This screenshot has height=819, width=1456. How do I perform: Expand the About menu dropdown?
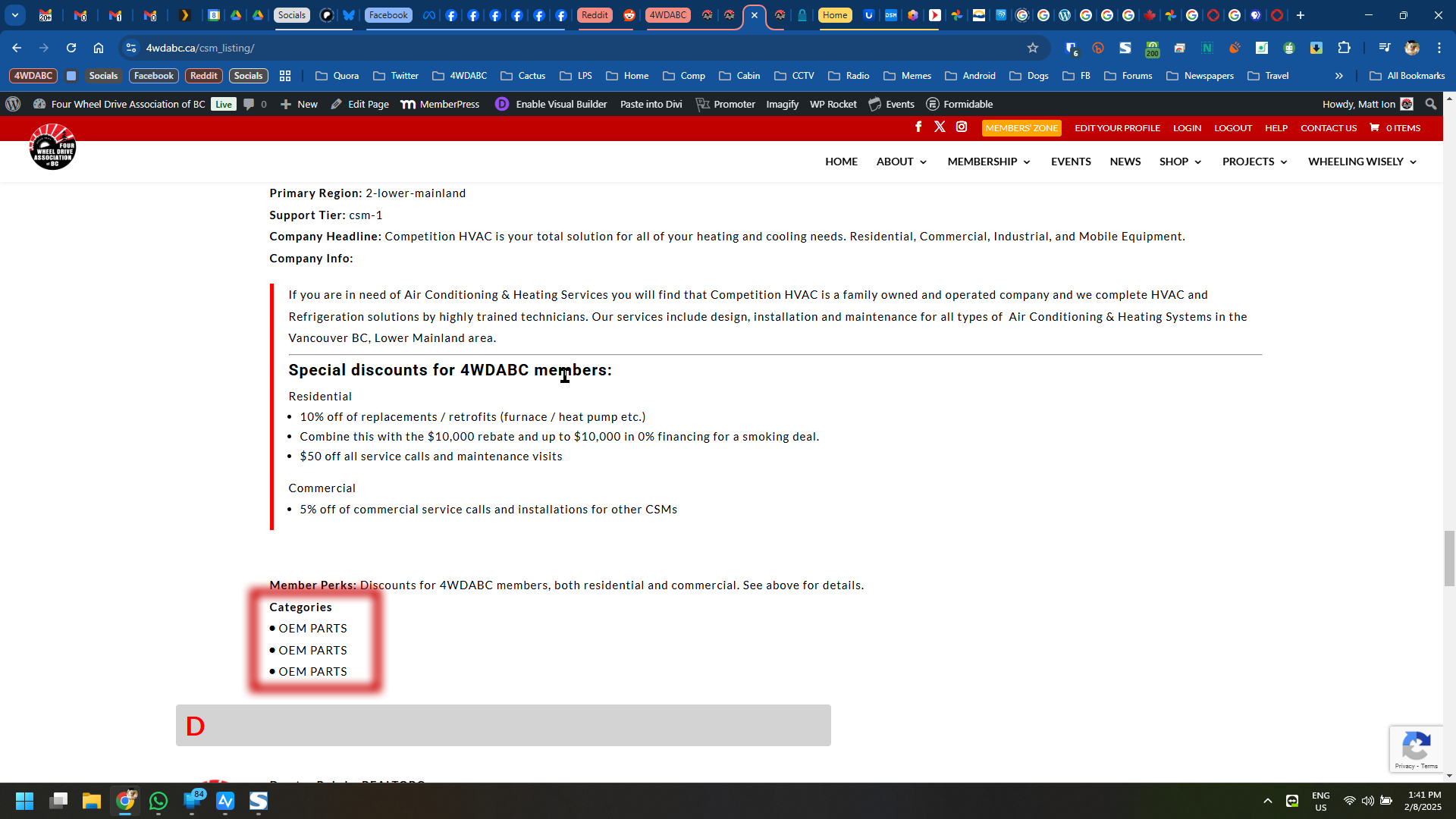(x=902, y=162)
